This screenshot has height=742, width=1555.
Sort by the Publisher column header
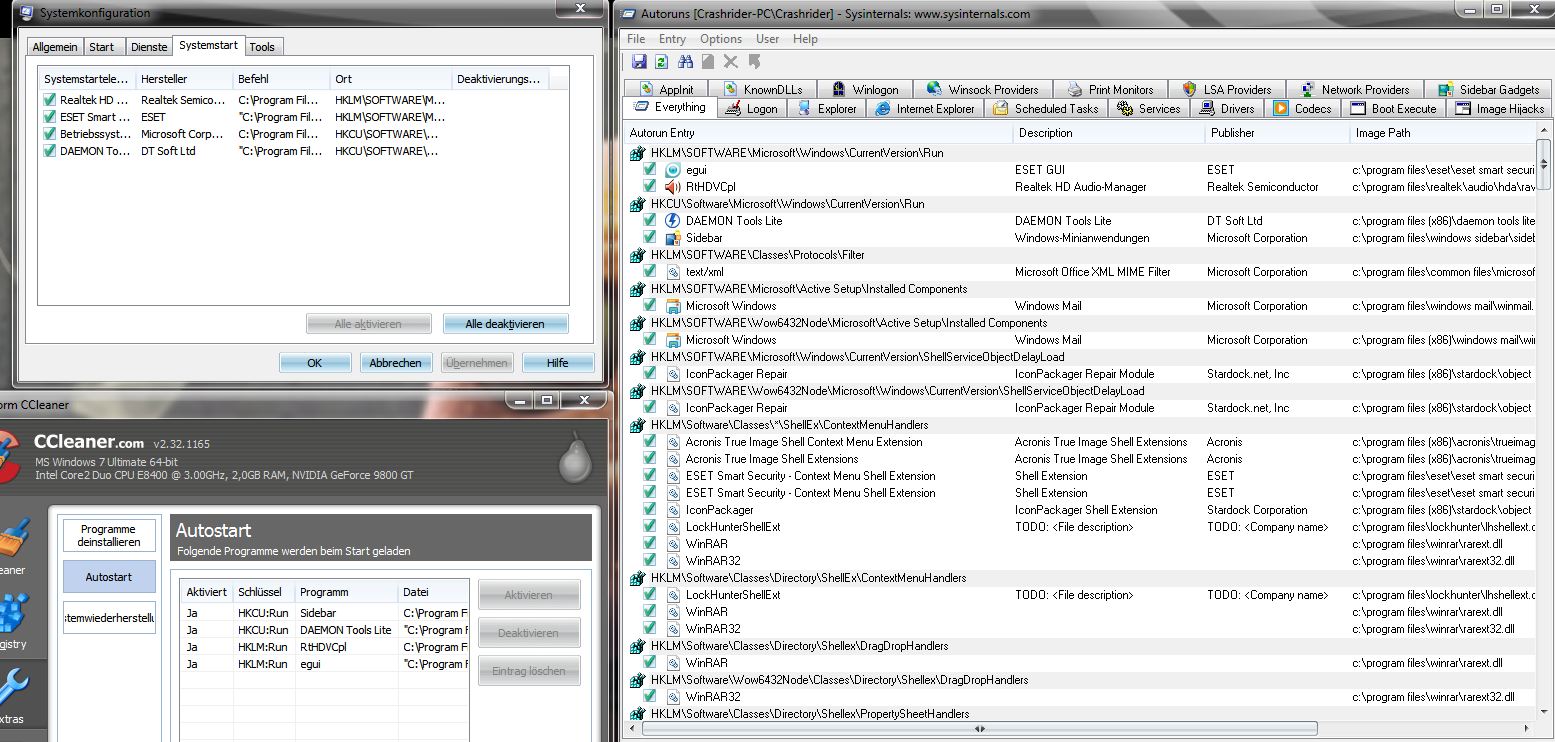point(1232,133)
